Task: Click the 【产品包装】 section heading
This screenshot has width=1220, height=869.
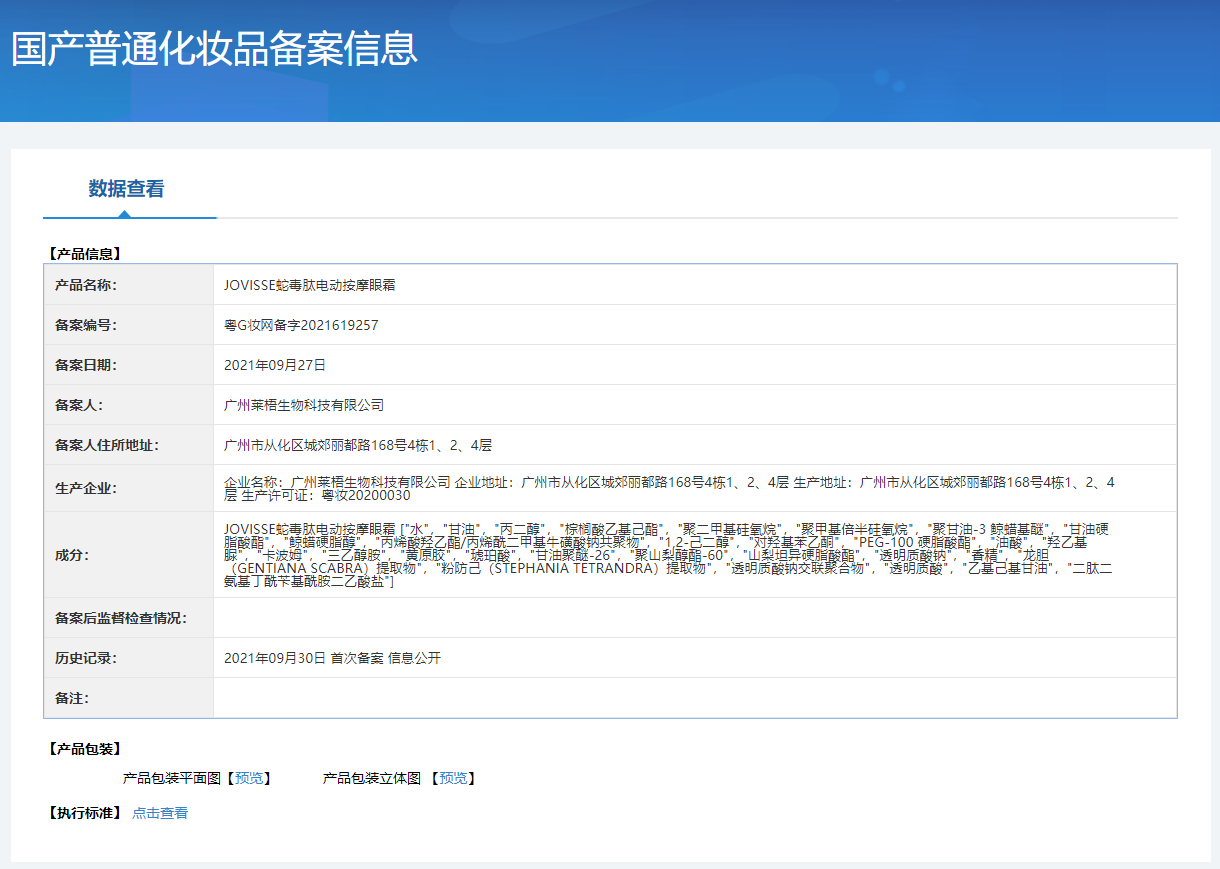Action: (x=85, y=749)
